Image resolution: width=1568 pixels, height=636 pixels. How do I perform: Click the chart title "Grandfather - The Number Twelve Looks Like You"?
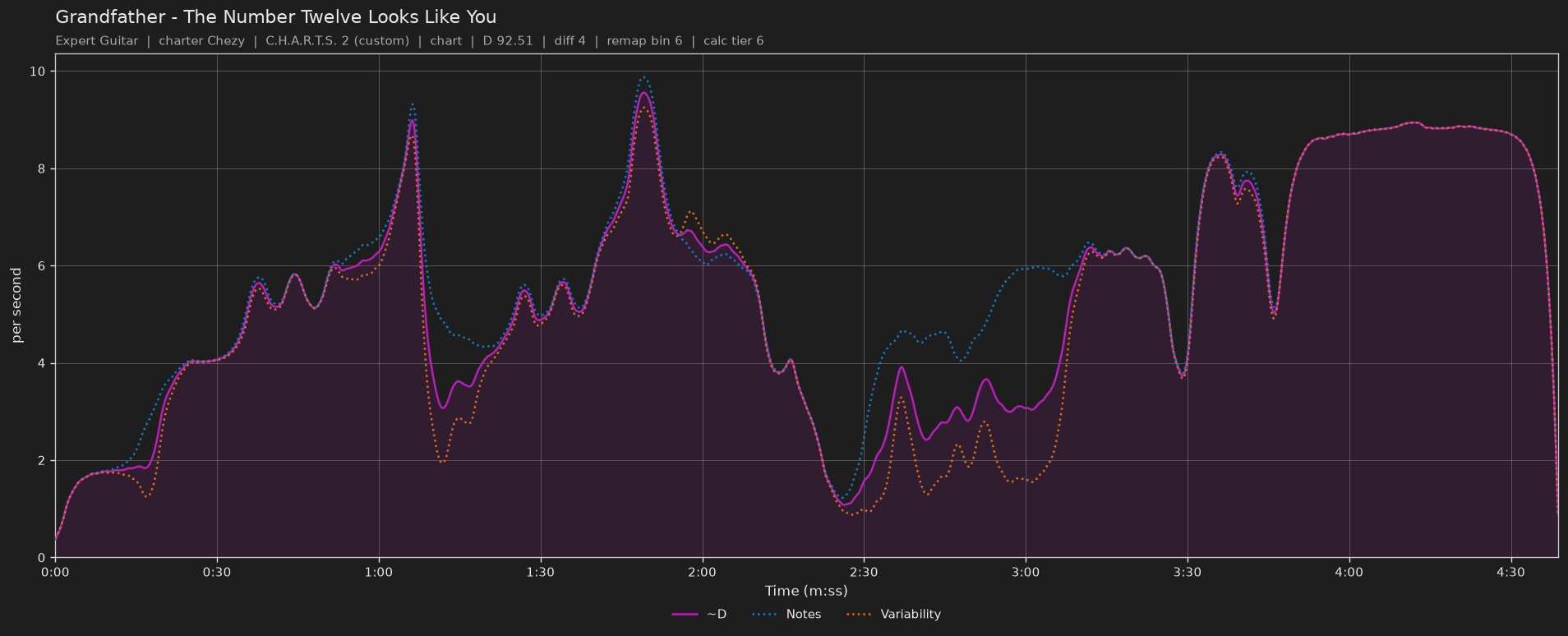276,17
